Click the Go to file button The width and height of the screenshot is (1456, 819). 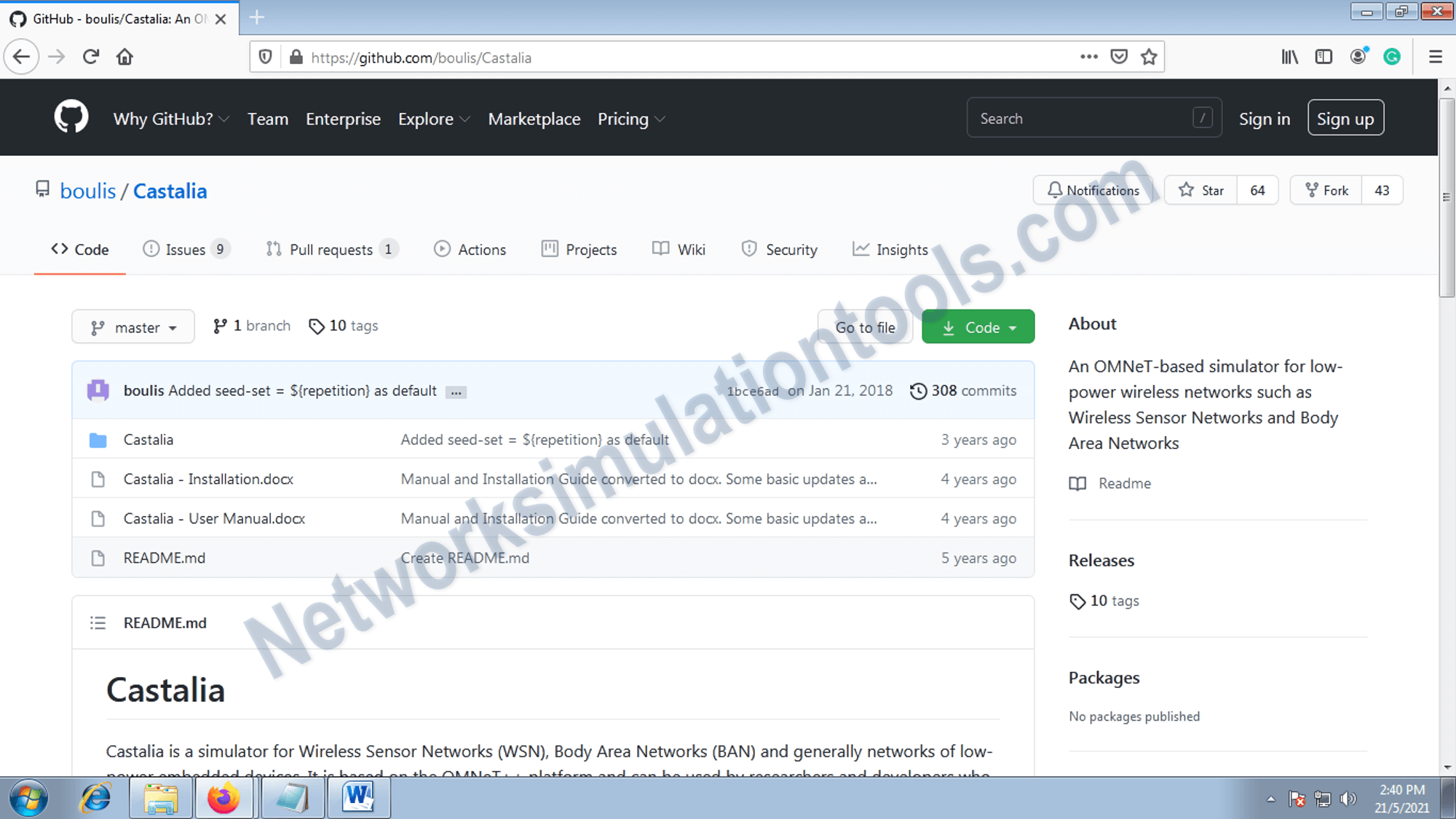865,327
